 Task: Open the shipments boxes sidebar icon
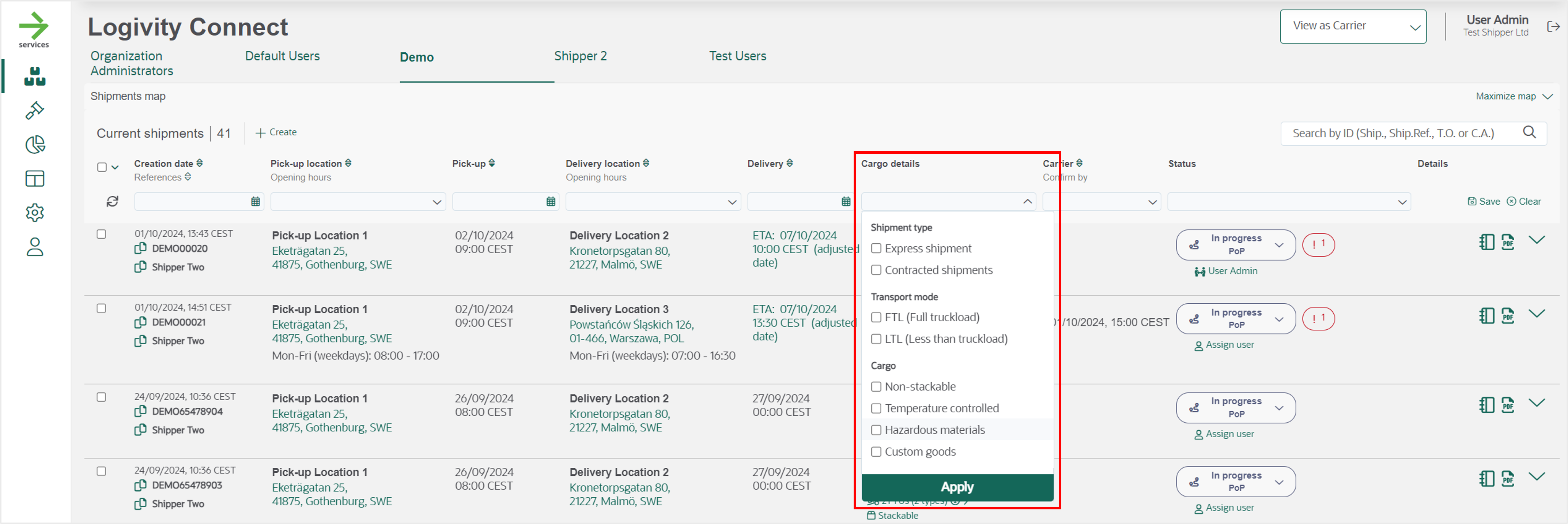[x=35, y=76]
